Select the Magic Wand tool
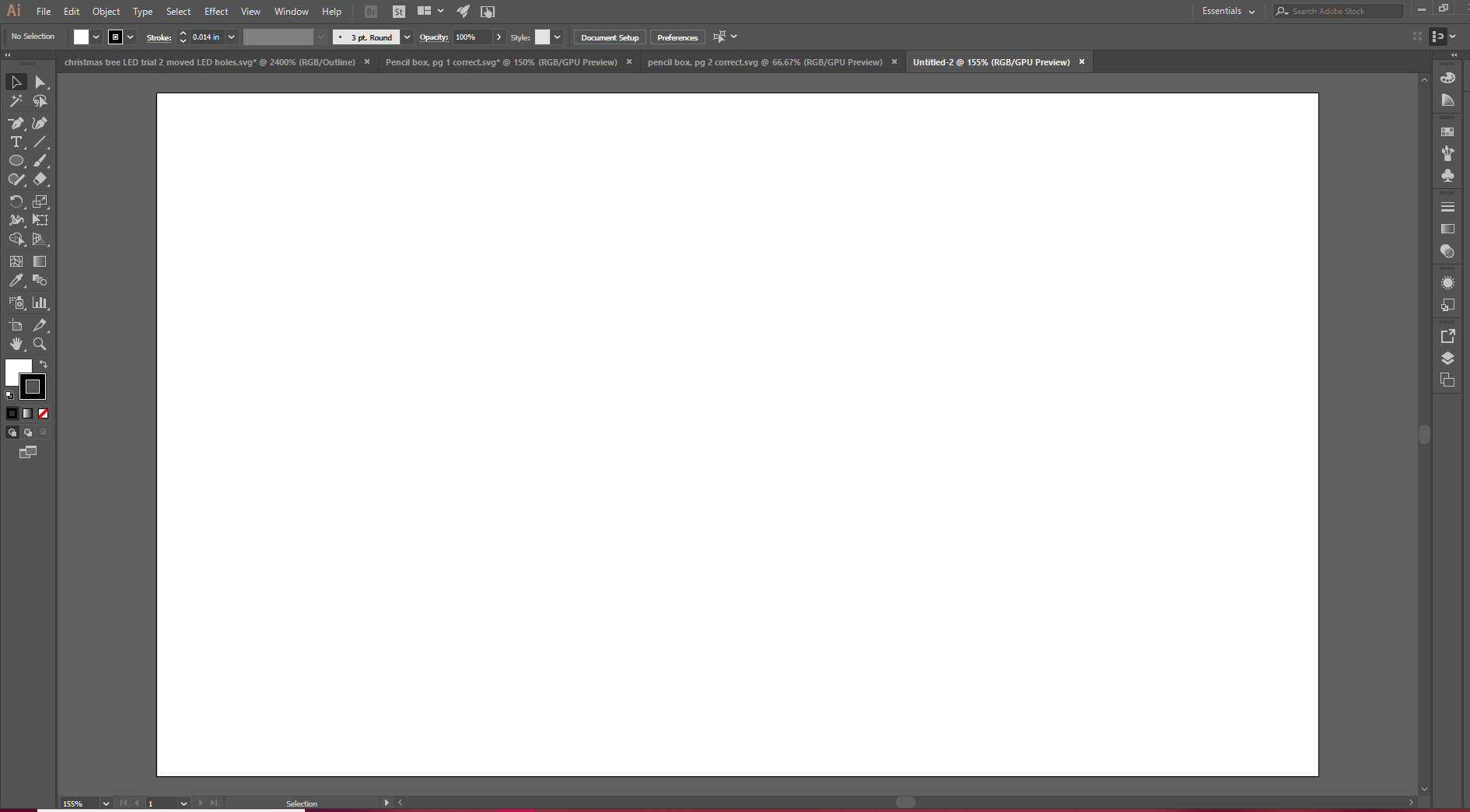 [x=16, y=101]
